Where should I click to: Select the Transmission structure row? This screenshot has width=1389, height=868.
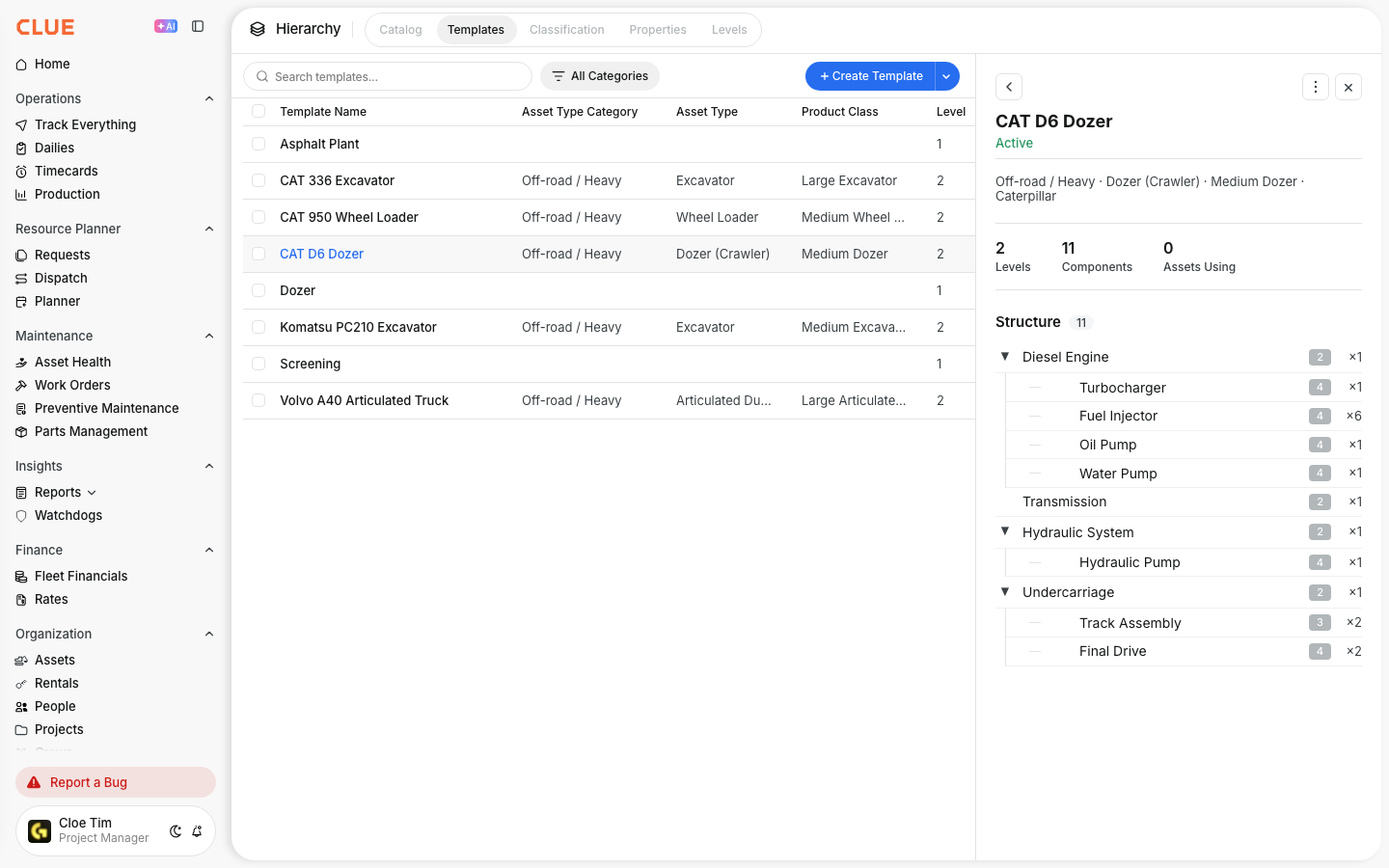(x=1179, y=502)
